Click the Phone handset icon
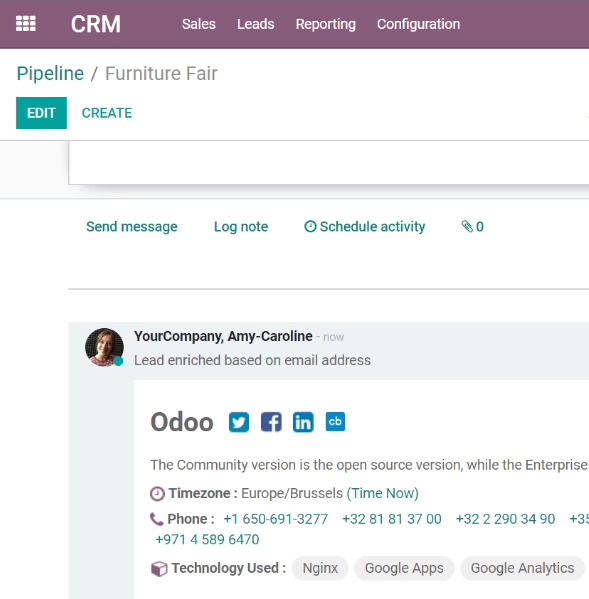The height and width of the screenshot is (599, 589). tap(157, 520)
